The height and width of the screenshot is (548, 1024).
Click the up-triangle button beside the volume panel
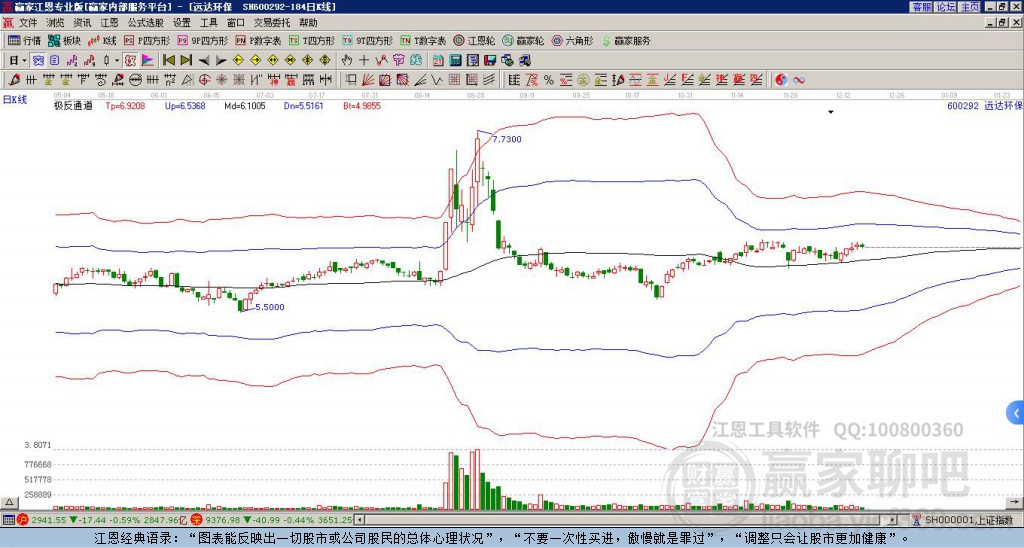point(8,502)
